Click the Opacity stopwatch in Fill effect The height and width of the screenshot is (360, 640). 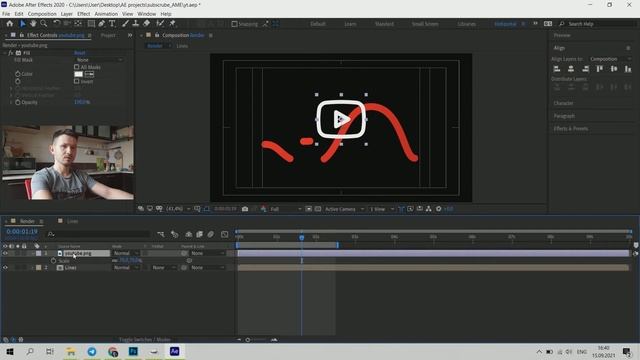coord(18,102)
